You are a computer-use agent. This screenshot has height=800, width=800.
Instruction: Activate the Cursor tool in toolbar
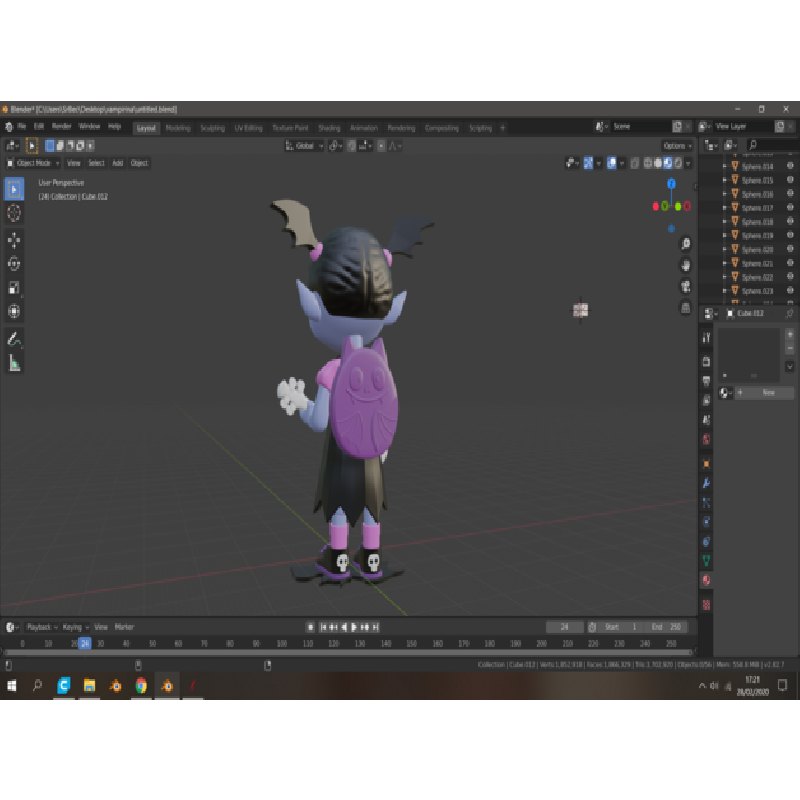14,213
